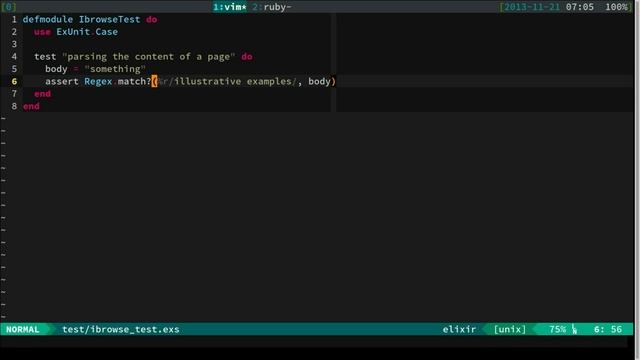Image resolution: width=640 pixels, height=360 pixels.
Task: Click line number 1 in gutter
Action: (x=14, y=19)
